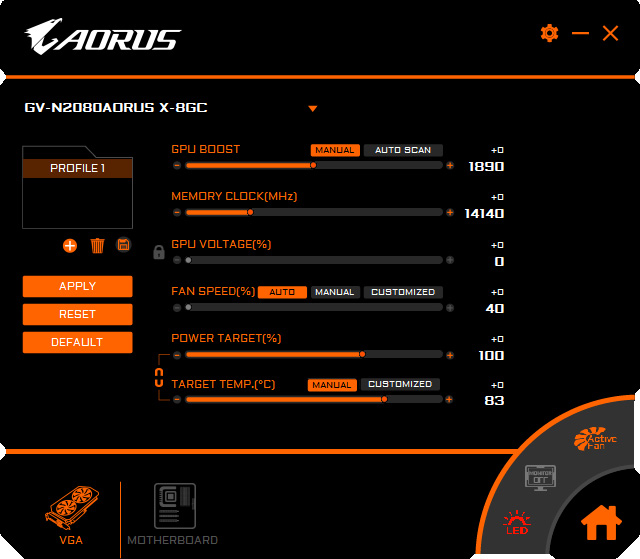
Task: Add a new profile with plus icon
Action: (x=70, y=246)
